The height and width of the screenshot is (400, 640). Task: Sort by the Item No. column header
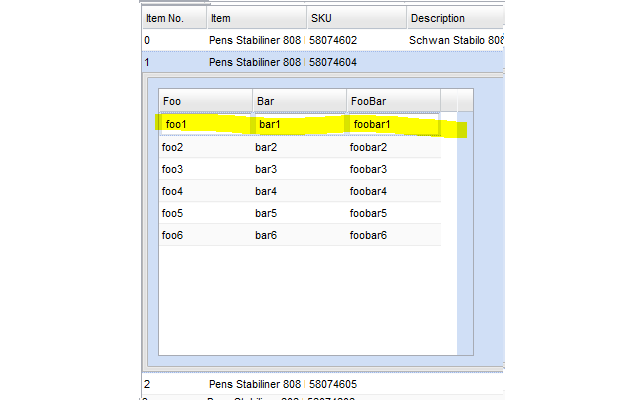[172, 18]
